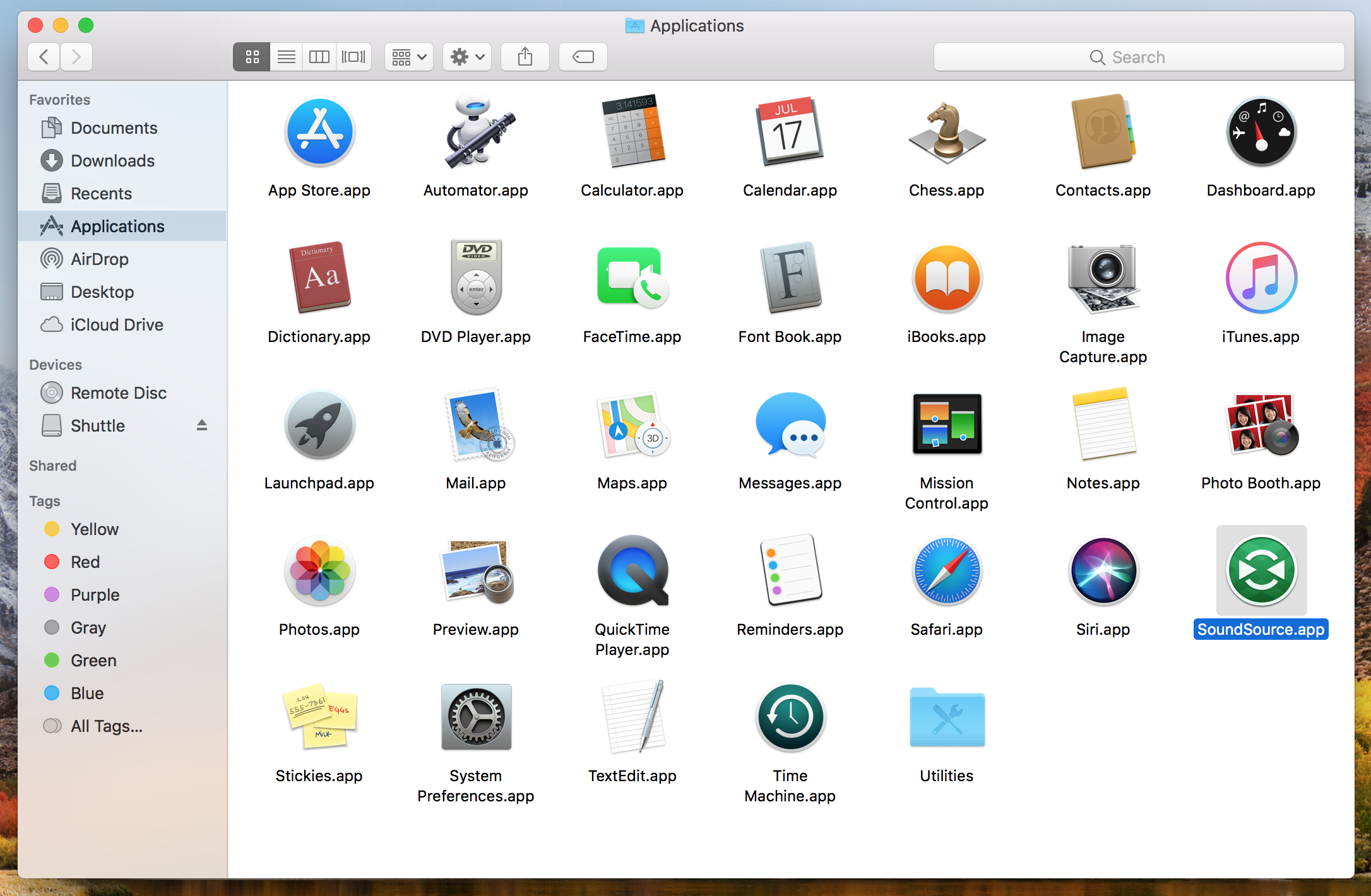Select the Safari compass icon
This screenshot has width=1371, height=896.
coord(946,570)
